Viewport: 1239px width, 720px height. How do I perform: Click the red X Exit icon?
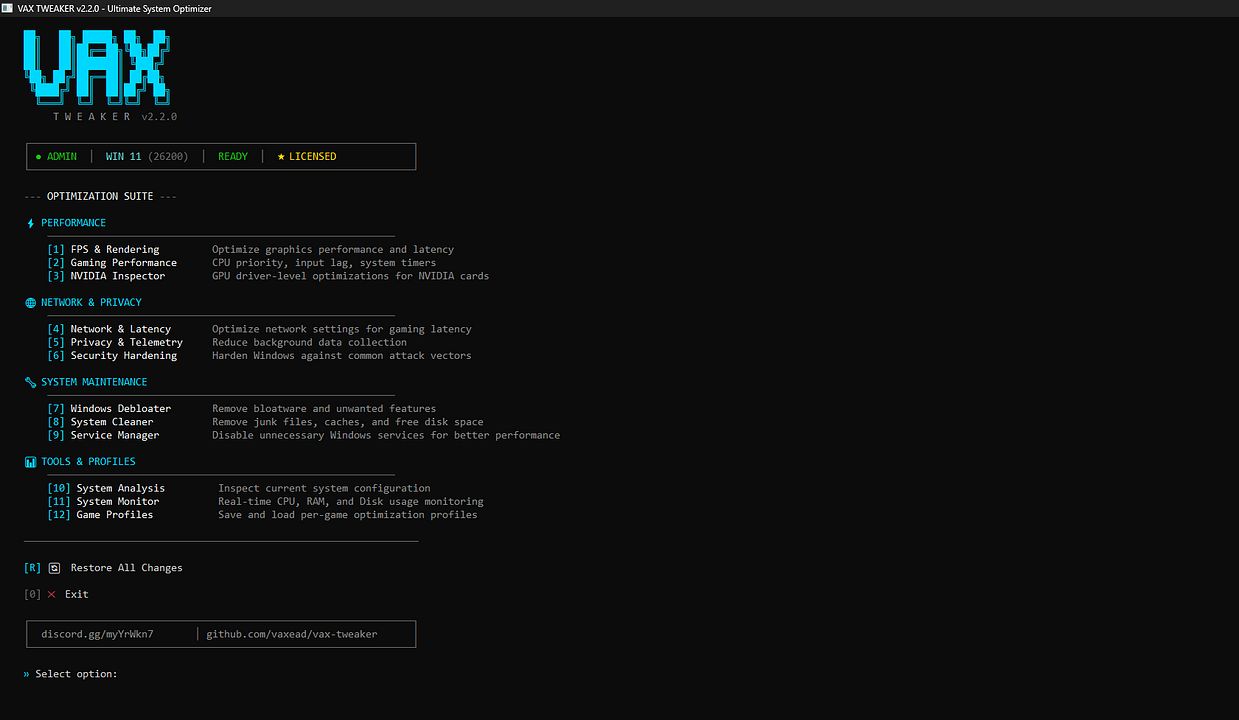[x=52, y=594]
